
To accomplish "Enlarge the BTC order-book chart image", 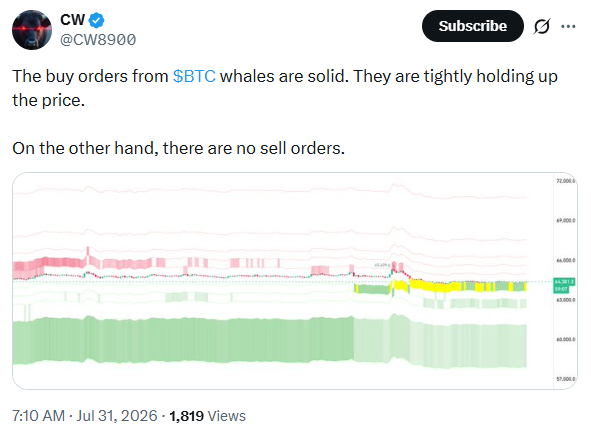I will click(x=295, y=281).
